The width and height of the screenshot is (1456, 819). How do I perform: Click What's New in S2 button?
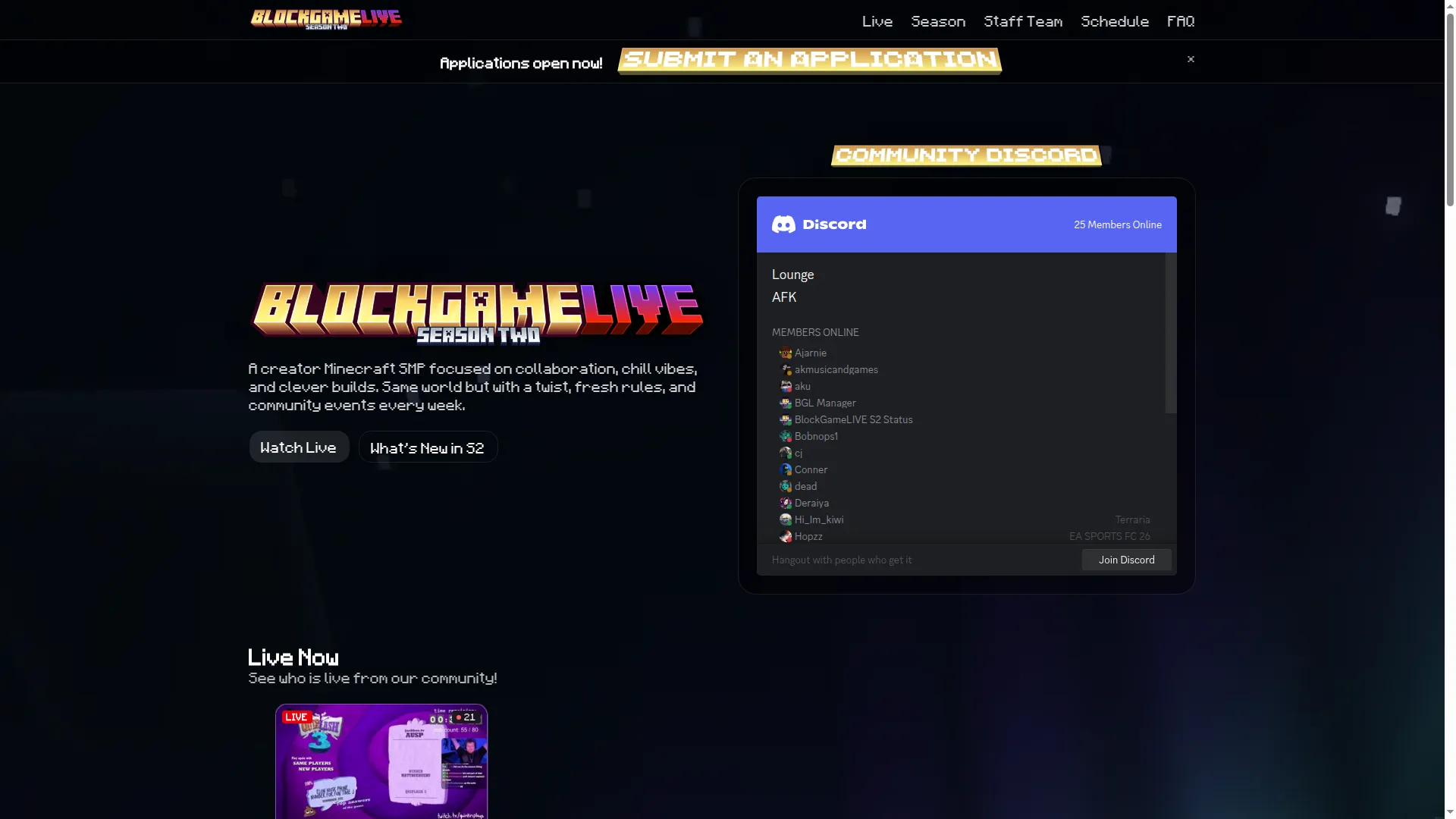(x=428, y=447)
